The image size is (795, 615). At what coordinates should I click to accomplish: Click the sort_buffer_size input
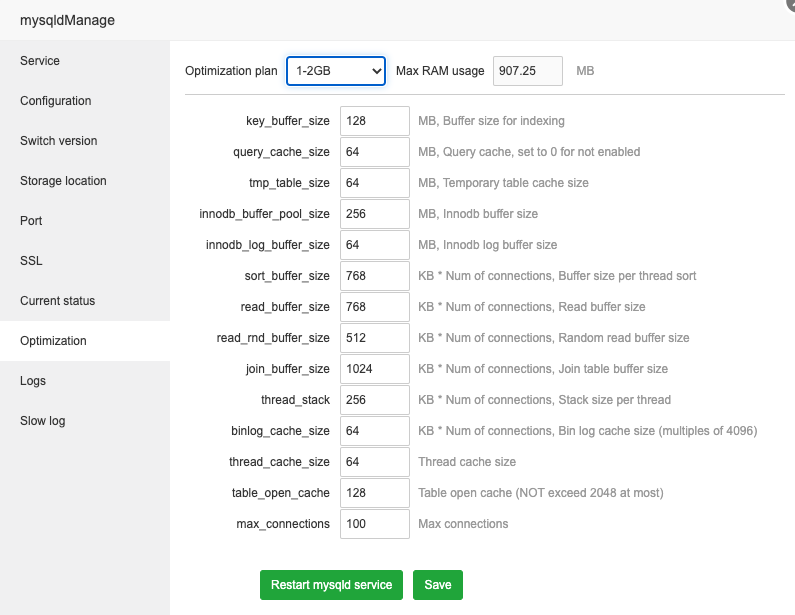pos(375,276)
